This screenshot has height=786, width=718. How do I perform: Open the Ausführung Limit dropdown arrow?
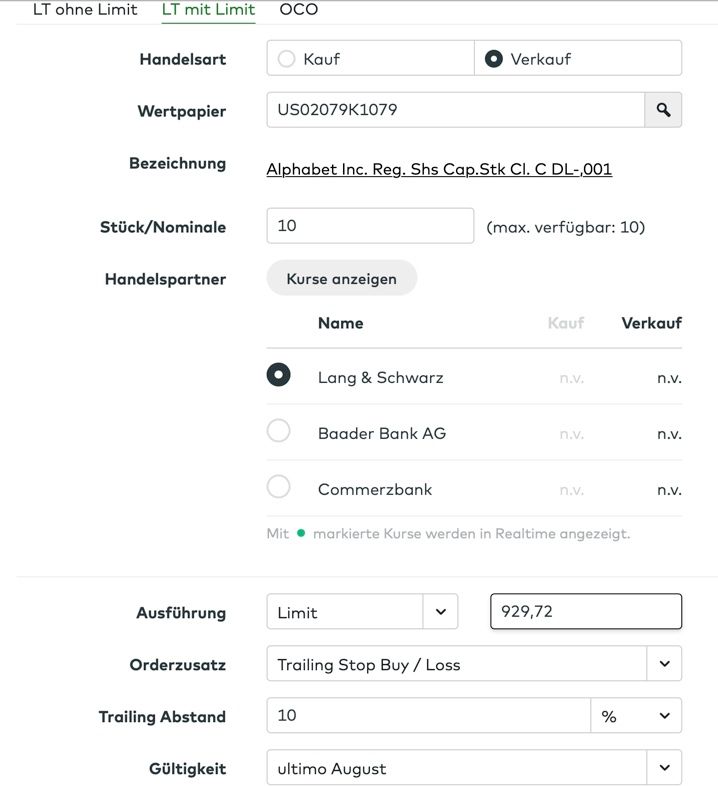tap(440, 612)
